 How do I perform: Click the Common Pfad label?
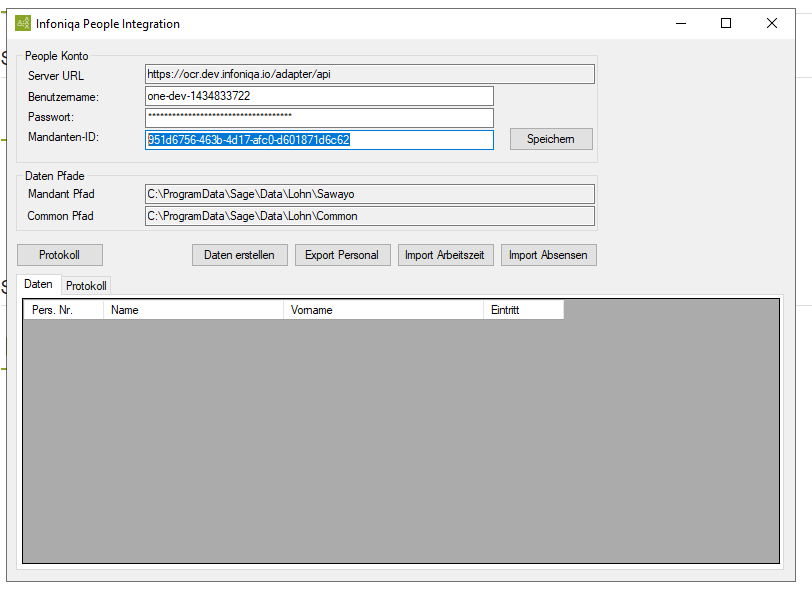click(61, 216)
